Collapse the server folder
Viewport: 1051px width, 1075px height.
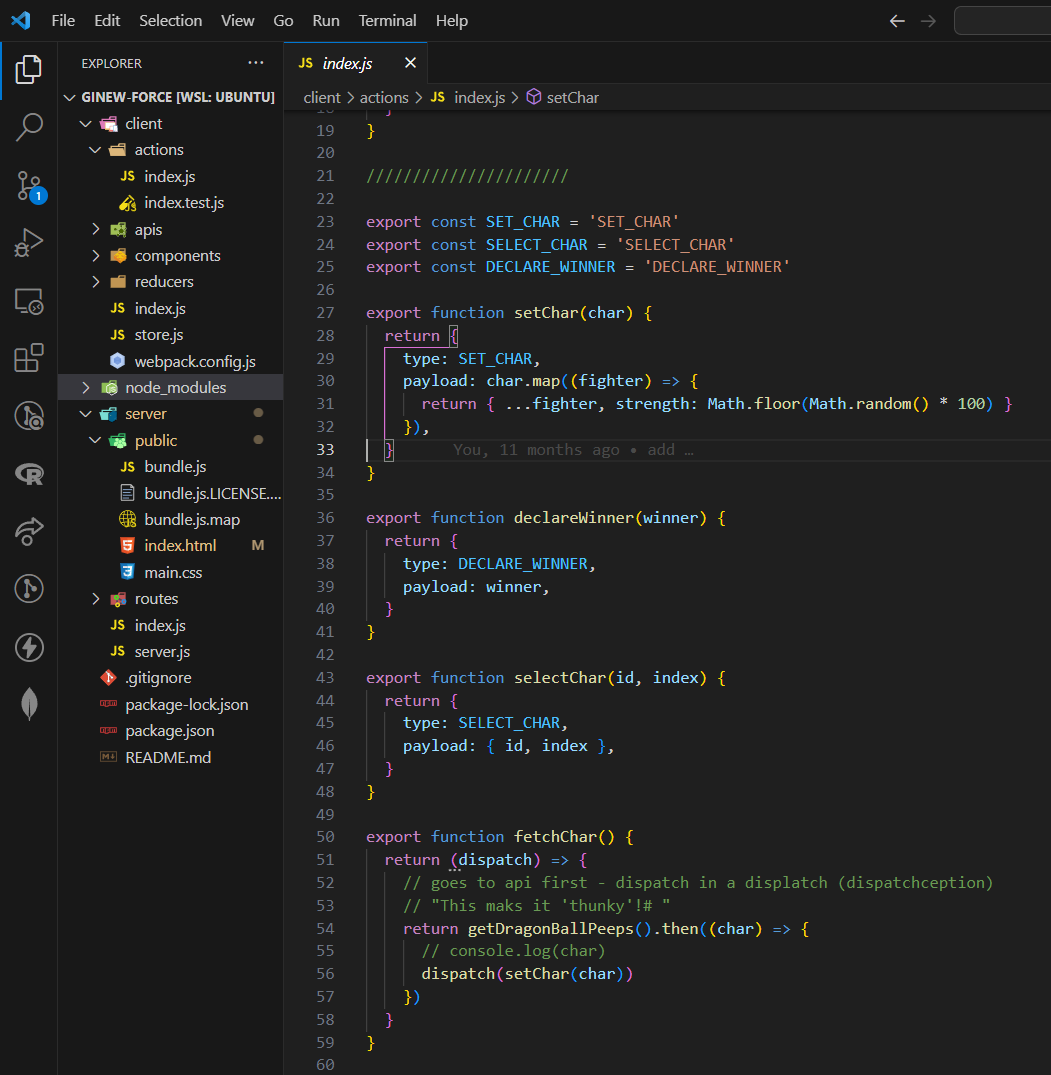[x=86, y=414]
